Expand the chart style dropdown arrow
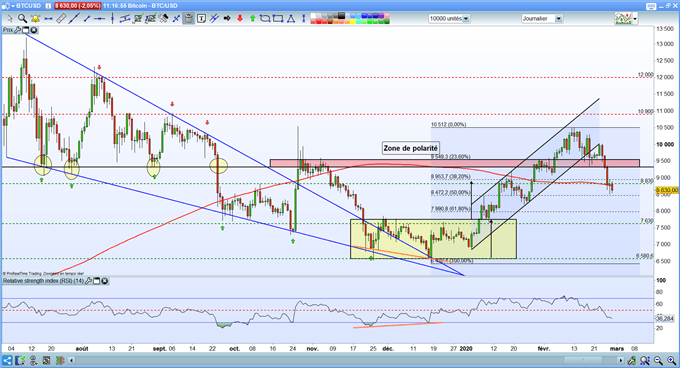The image size is (680, 368). coord(635,19)
